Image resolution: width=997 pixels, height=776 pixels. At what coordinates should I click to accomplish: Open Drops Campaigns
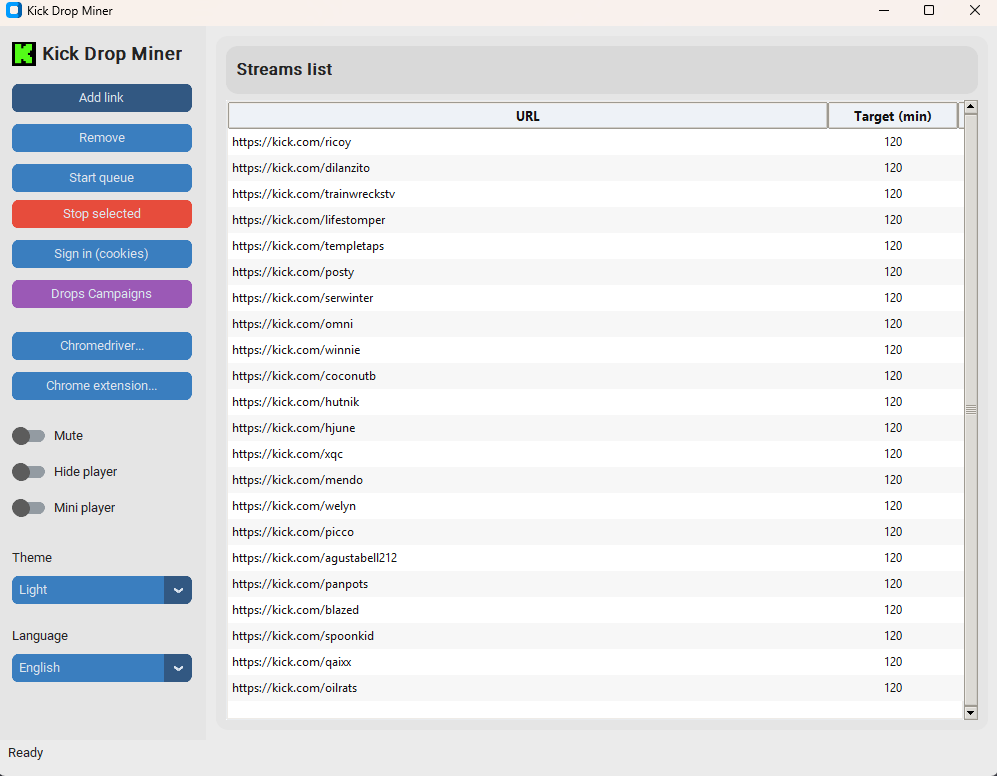pyautogui.click(x=102, y=294)
